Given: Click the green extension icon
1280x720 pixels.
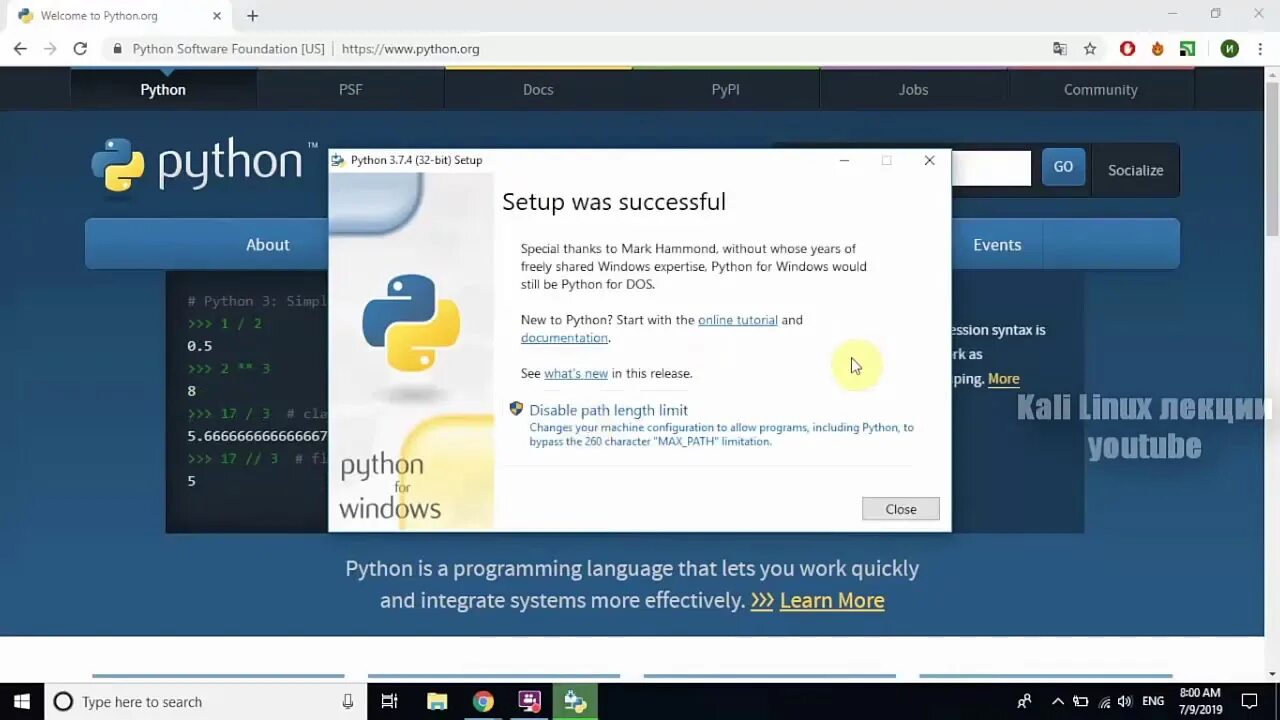Looking at the screenshot, I should (x=1187, y=48).
